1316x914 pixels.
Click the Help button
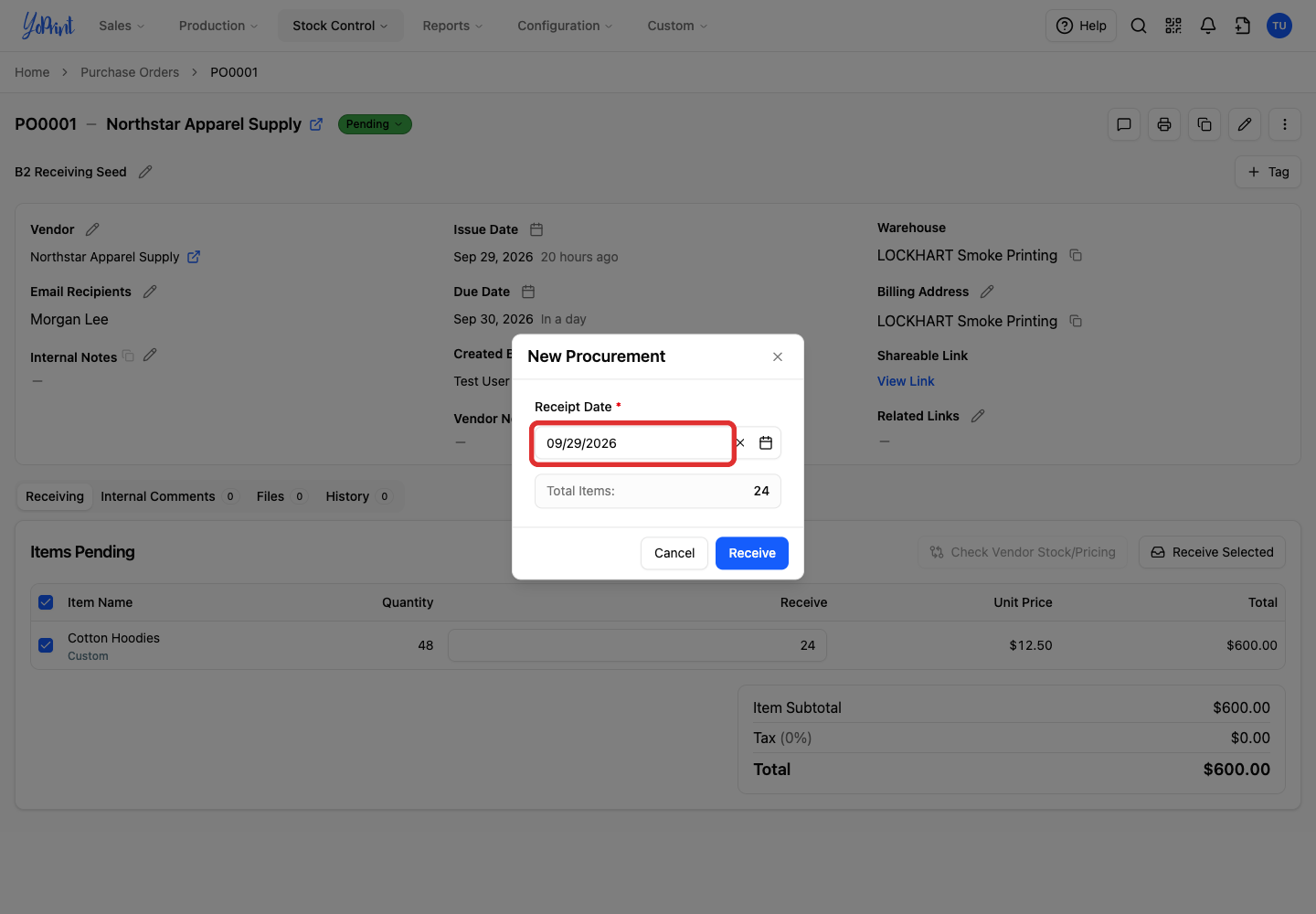1081,26
